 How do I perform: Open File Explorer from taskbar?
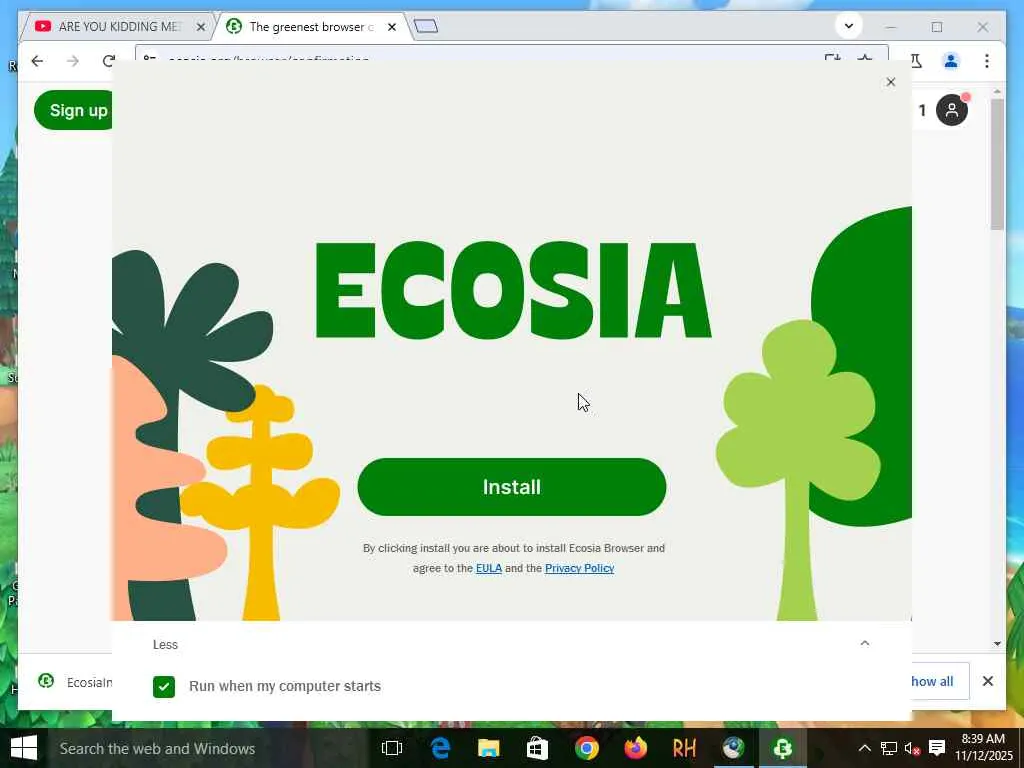coord(488,748)
